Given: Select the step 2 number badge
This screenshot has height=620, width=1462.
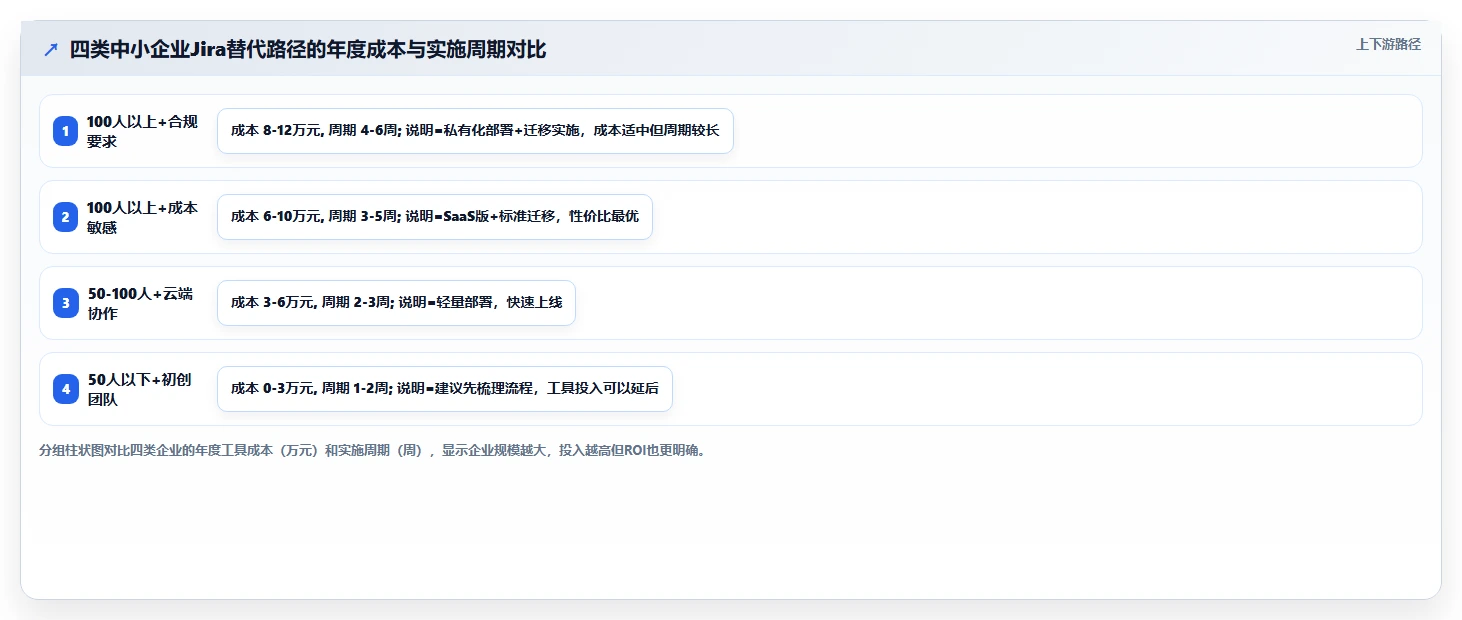Looking at the screenshot, I should coord(65,217).
